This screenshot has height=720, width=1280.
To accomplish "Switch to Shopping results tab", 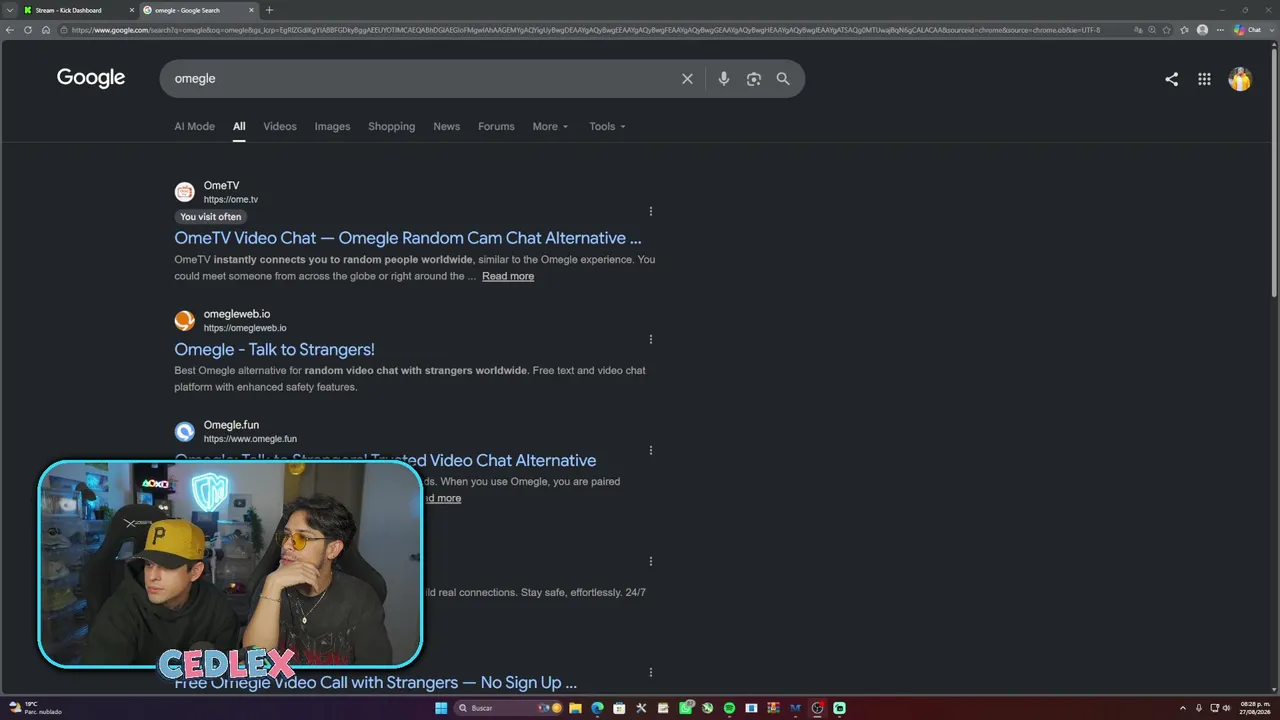I will click(391, 127).
